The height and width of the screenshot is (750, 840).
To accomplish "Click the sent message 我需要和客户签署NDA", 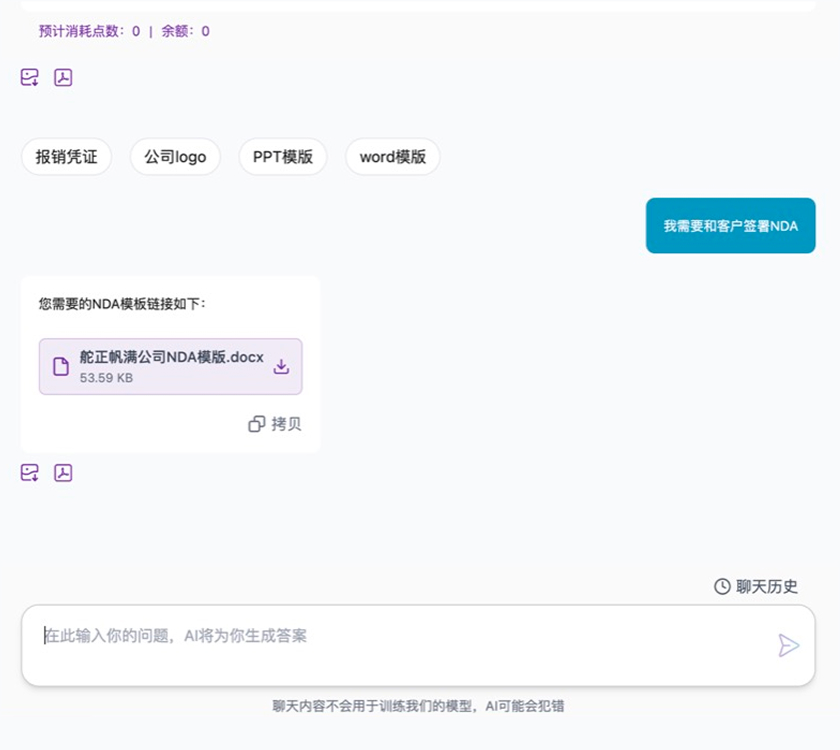I will 730,226.
